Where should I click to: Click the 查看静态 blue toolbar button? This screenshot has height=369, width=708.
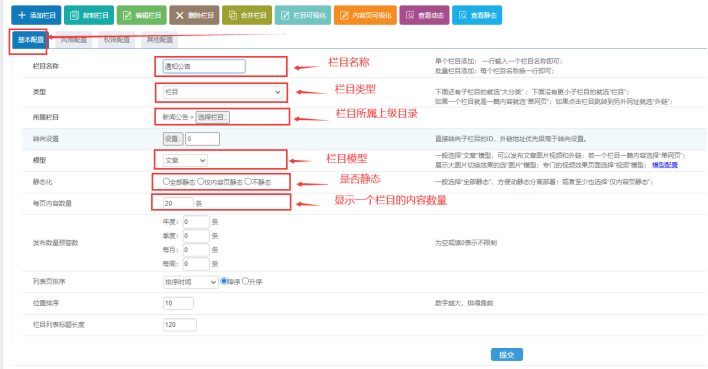click(x=477, y=15)
